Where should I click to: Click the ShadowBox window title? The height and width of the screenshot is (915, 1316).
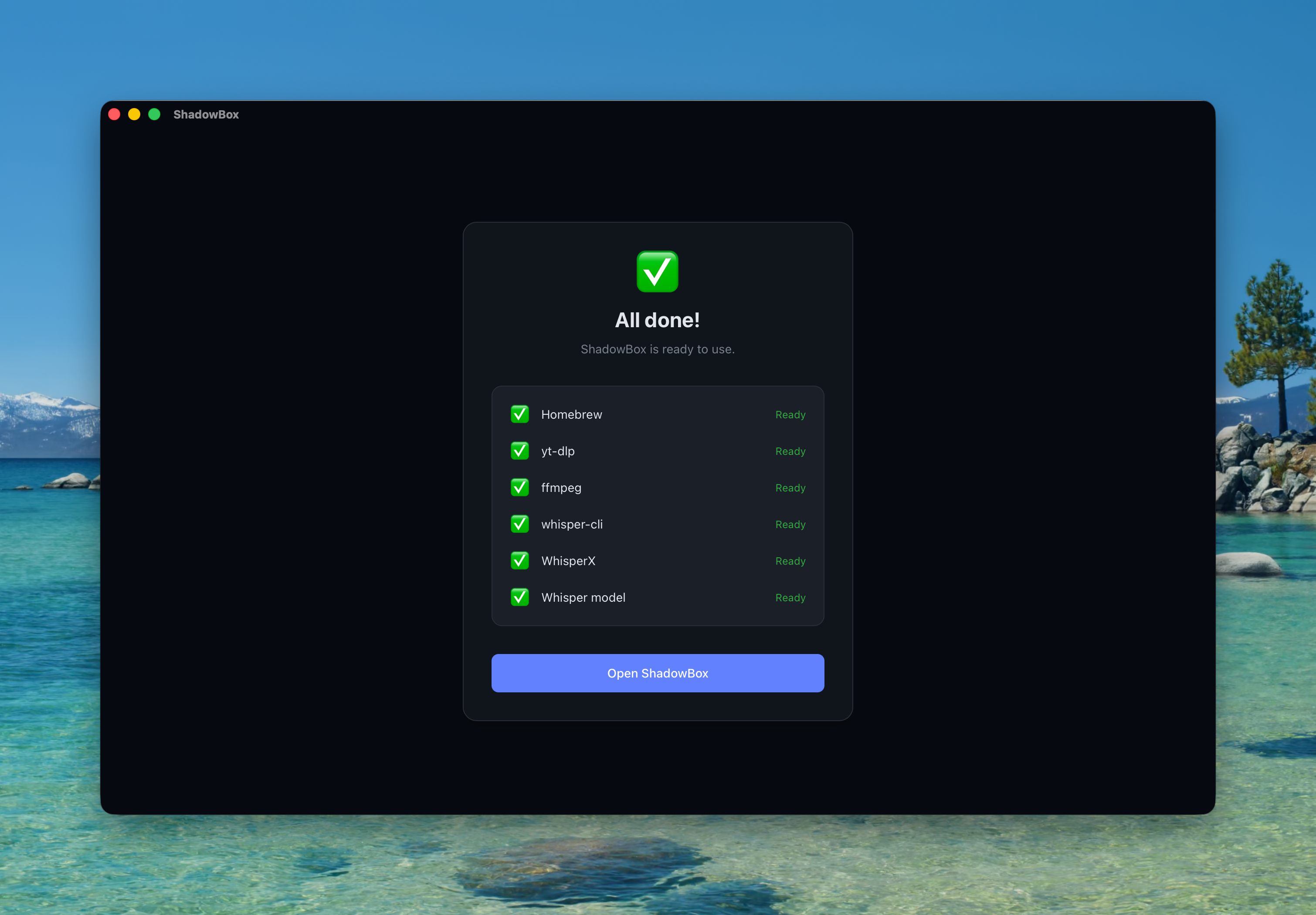[206, 115]
